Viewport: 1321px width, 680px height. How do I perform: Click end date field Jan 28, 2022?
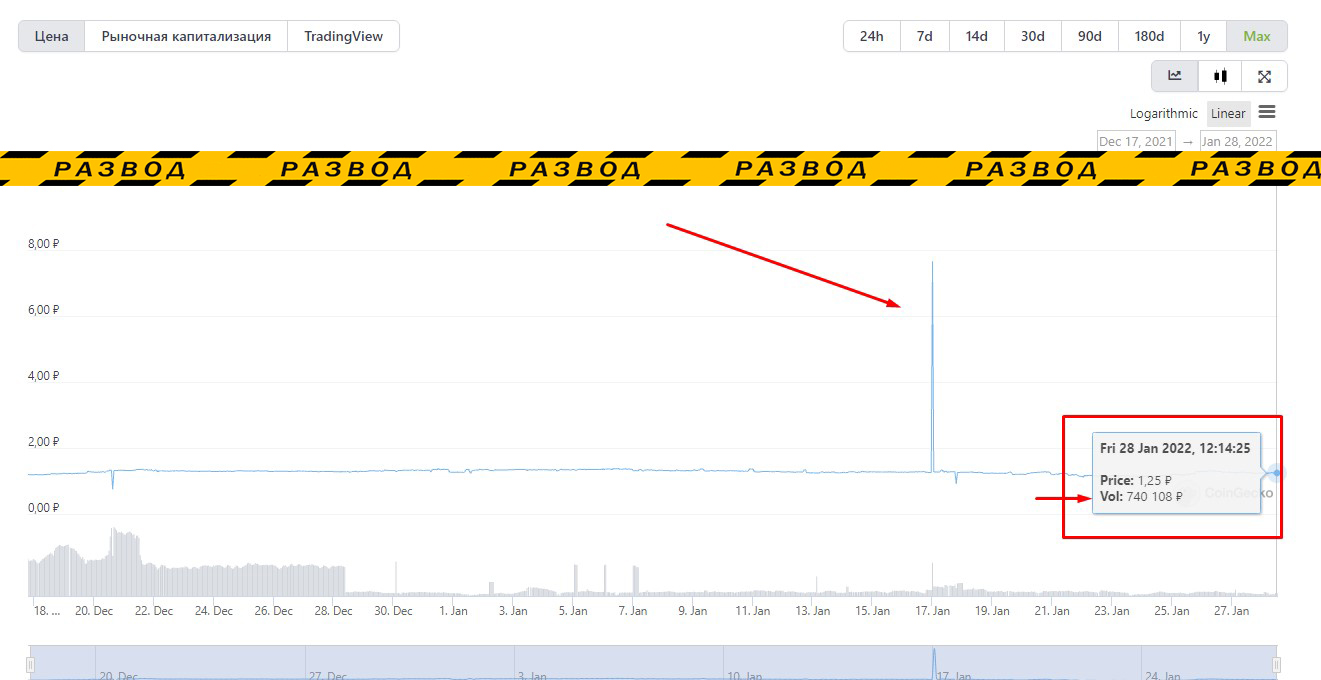[x=1237, y=141]
